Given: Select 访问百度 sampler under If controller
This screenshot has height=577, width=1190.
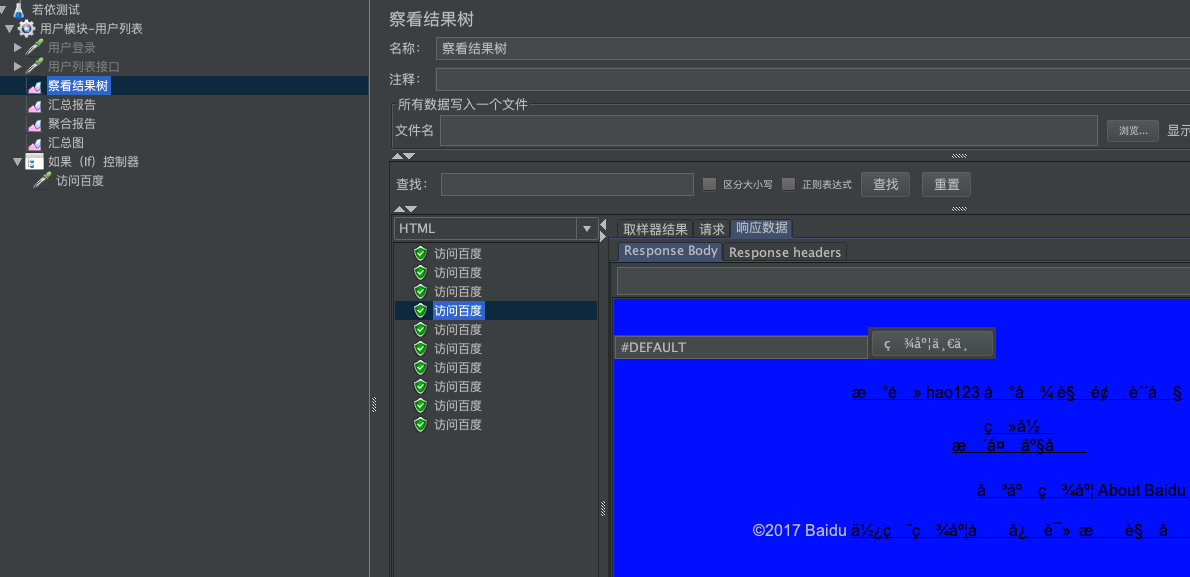Looking at the screenshot, I should (x=80, y=181).
